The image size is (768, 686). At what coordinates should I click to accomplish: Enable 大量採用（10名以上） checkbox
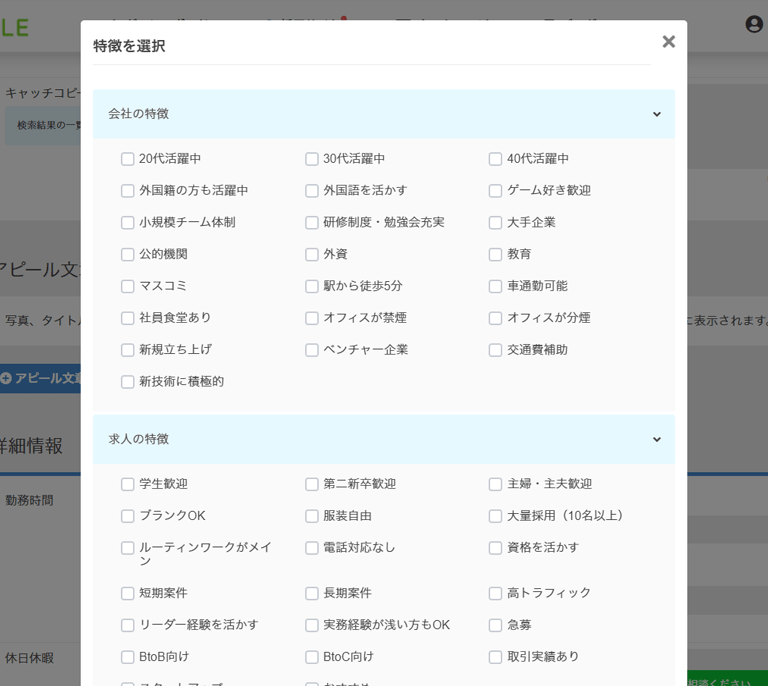tap(495, 516)
